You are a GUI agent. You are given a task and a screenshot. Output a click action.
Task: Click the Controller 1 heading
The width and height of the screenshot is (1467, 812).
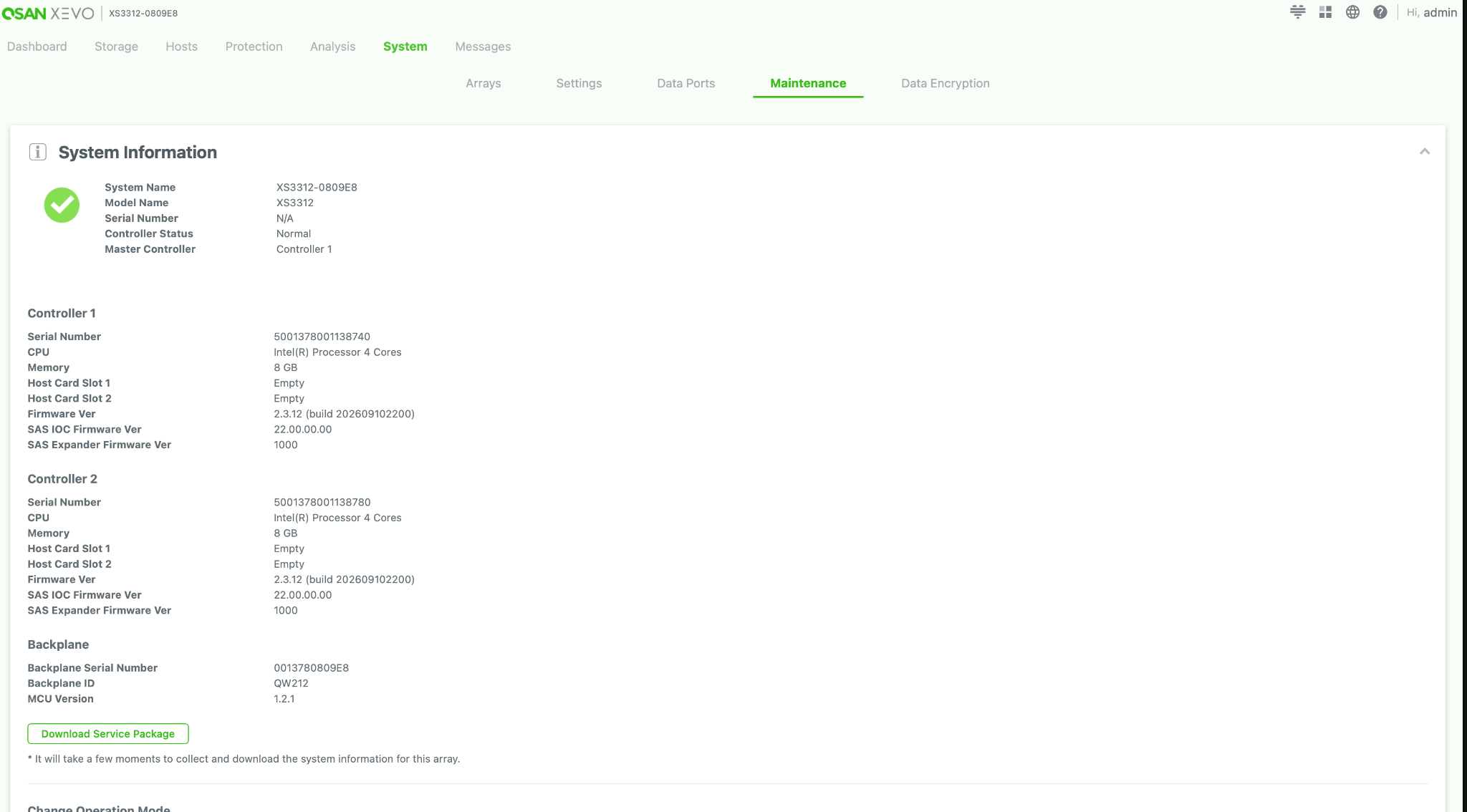[x=62, y=313]
